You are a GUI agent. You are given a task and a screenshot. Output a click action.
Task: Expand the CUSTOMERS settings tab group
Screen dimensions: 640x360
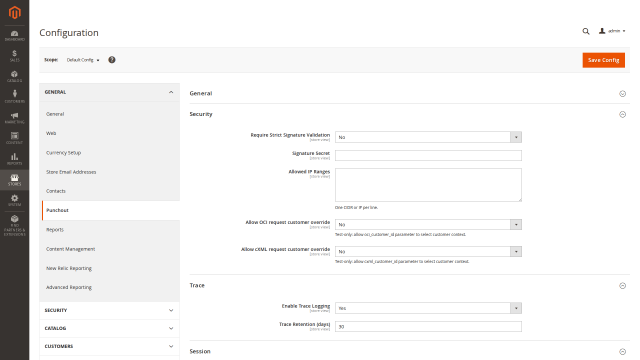click(109, 346)
